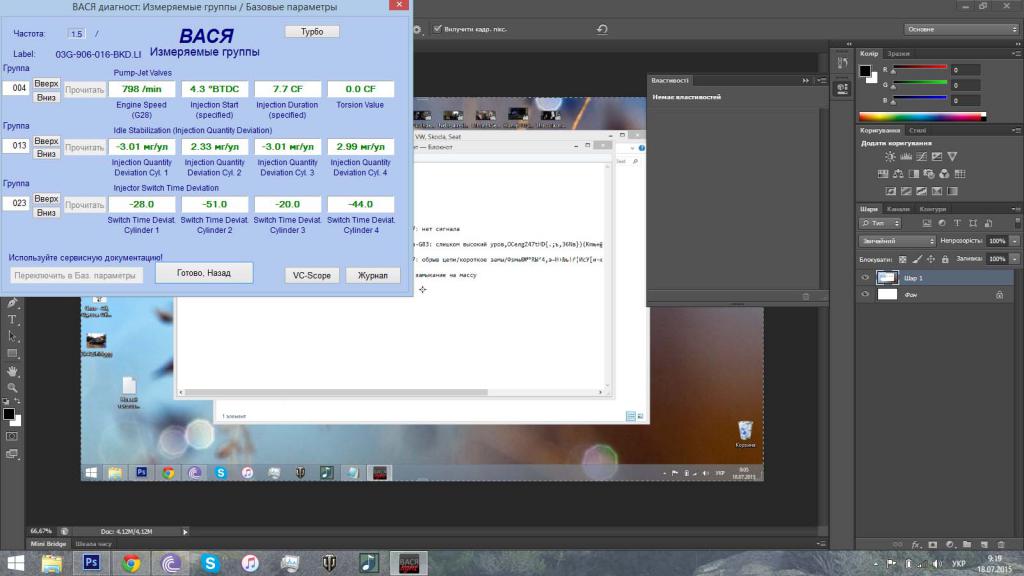Click Вверх for group 013

pos(46,141)
